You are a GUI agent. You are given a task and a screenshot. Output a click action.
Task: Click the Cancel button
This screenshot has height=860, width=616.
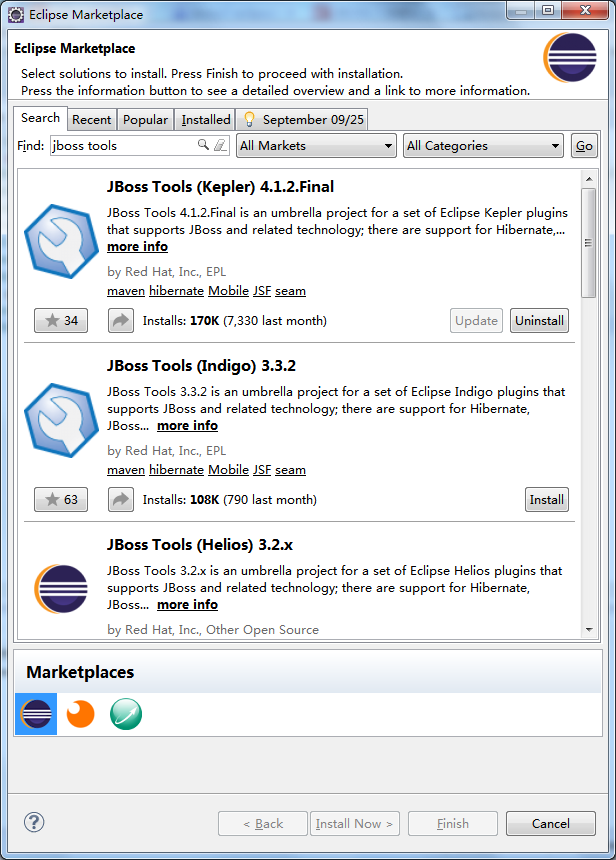coord(551,823)
